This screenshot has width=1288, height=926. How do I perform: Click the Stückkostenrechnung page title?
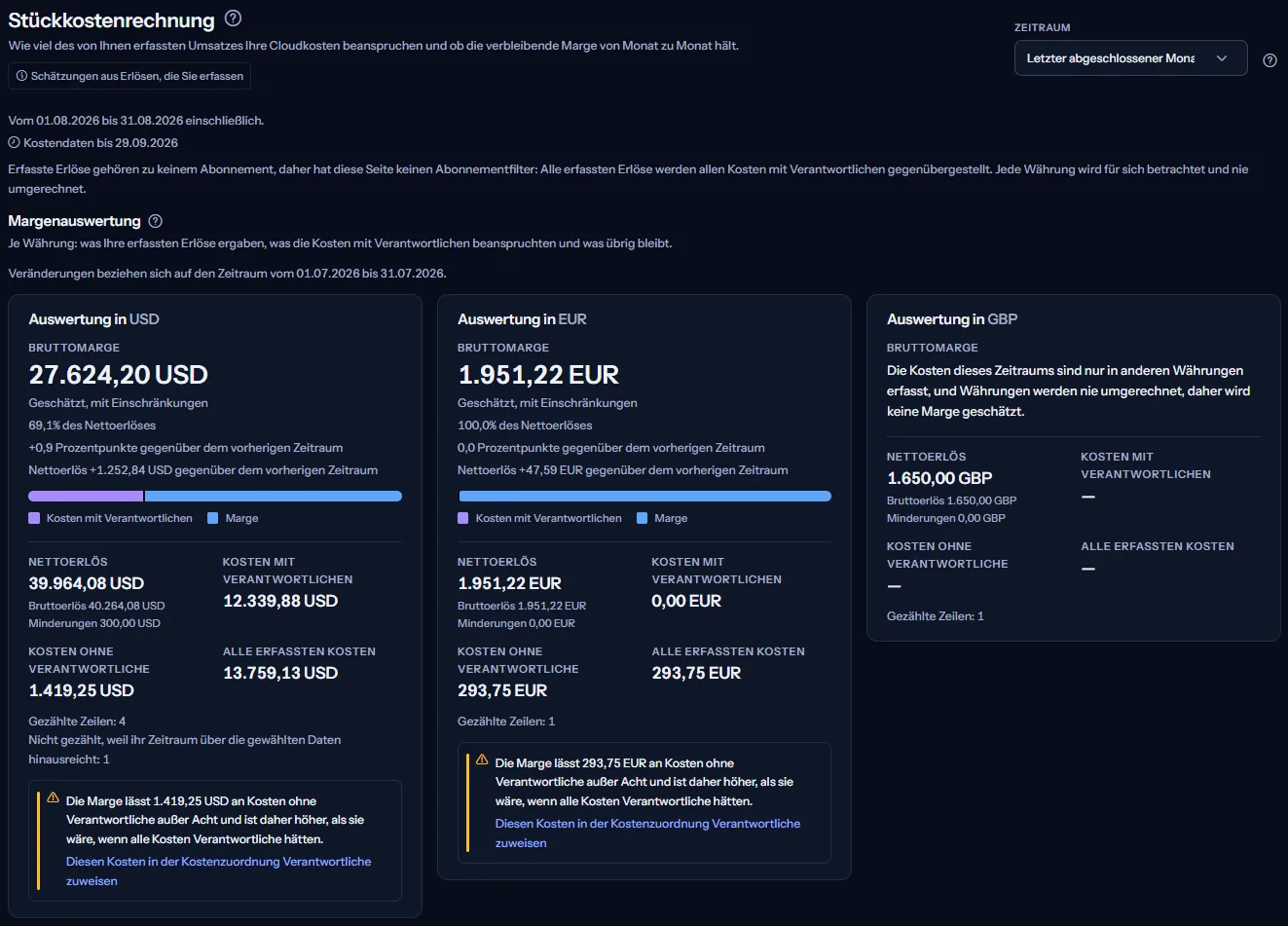pos(112,19)
